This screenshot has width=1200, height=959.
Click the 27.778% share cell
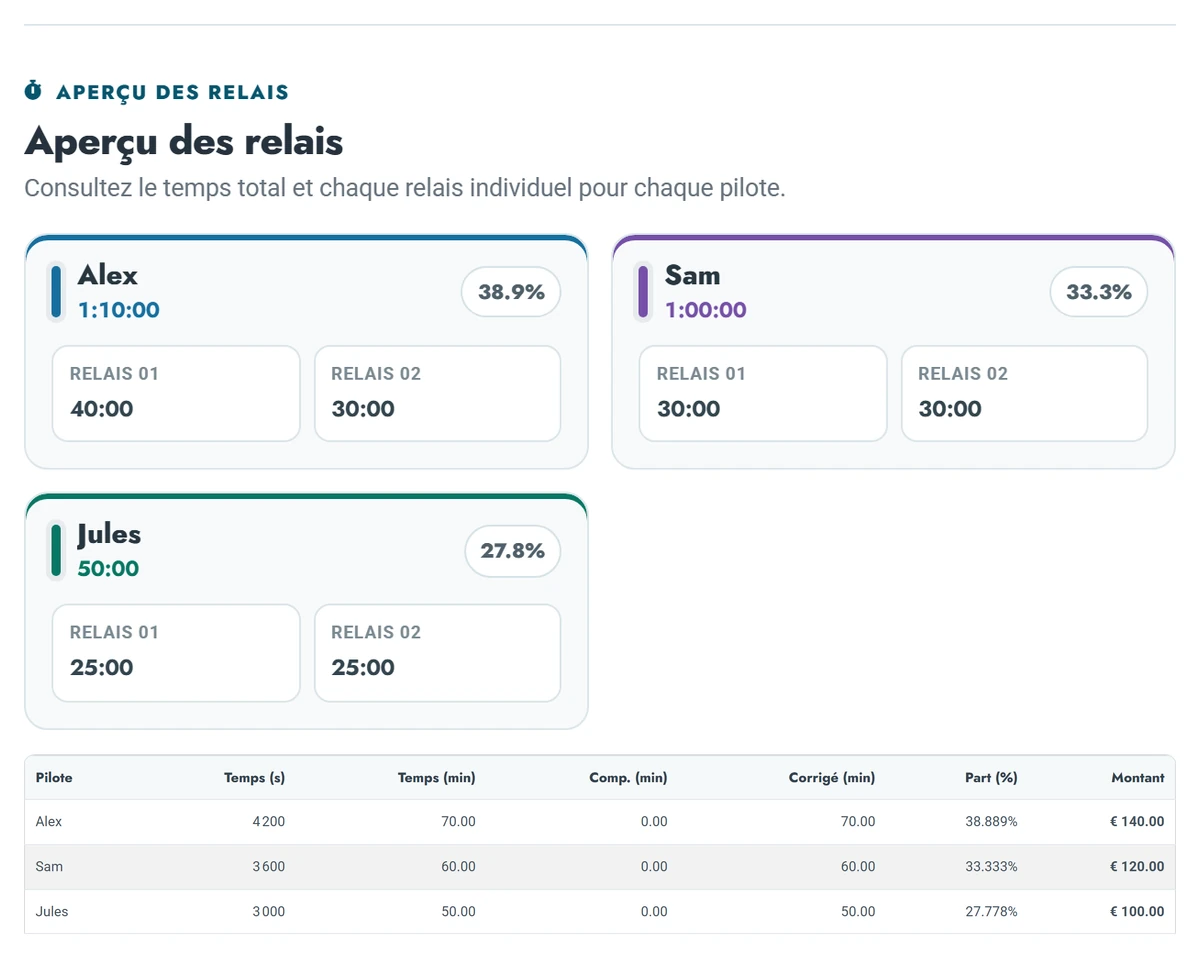point(992,912)
